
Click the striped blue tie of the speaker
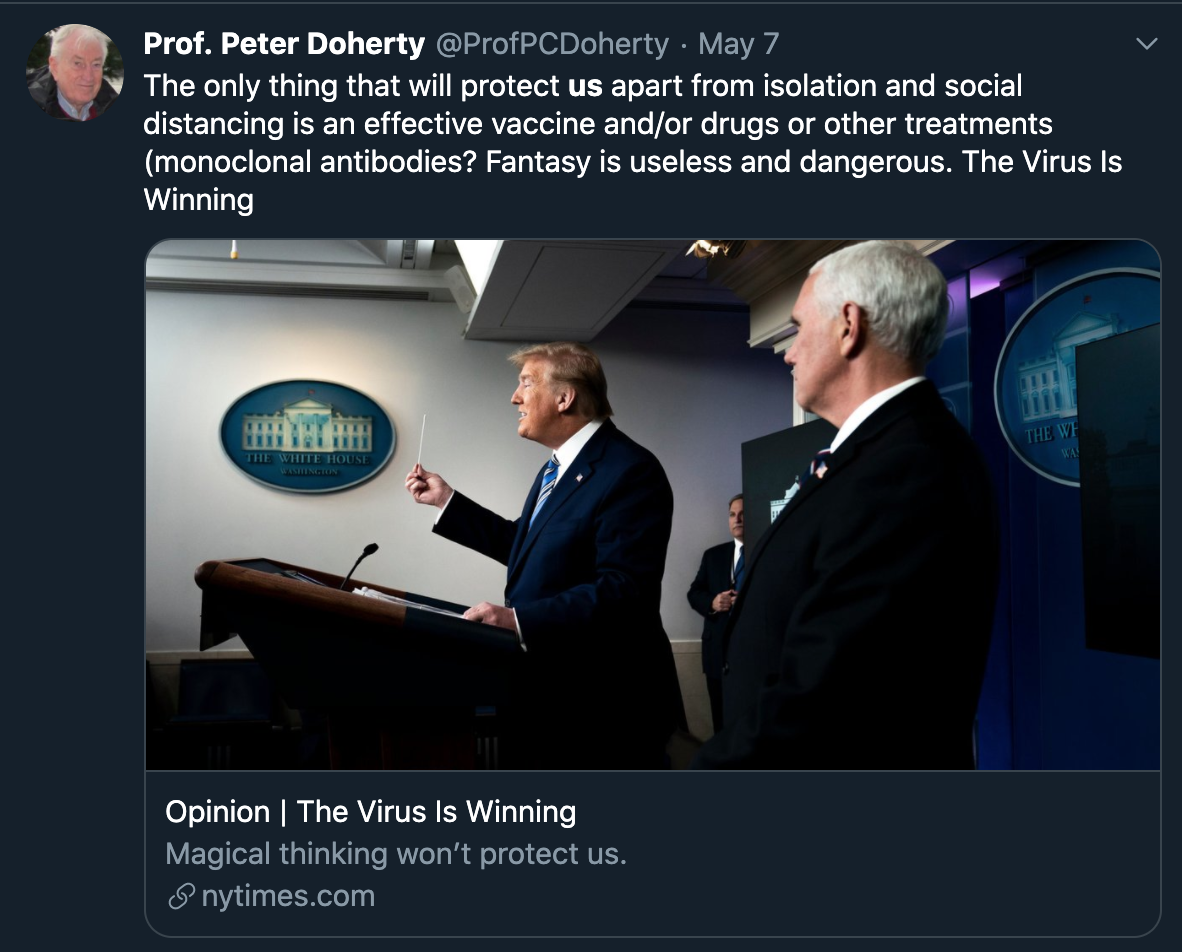544,495
